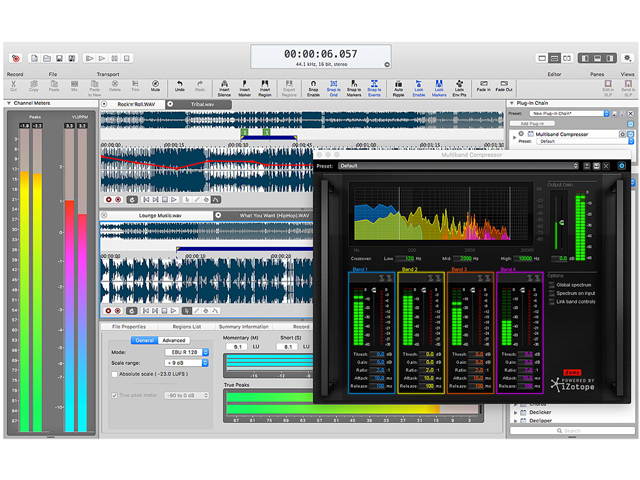This screenshot has height=480, width=640.
Task: Open the Summary Information tab
Action: click(x=244, y=327)
